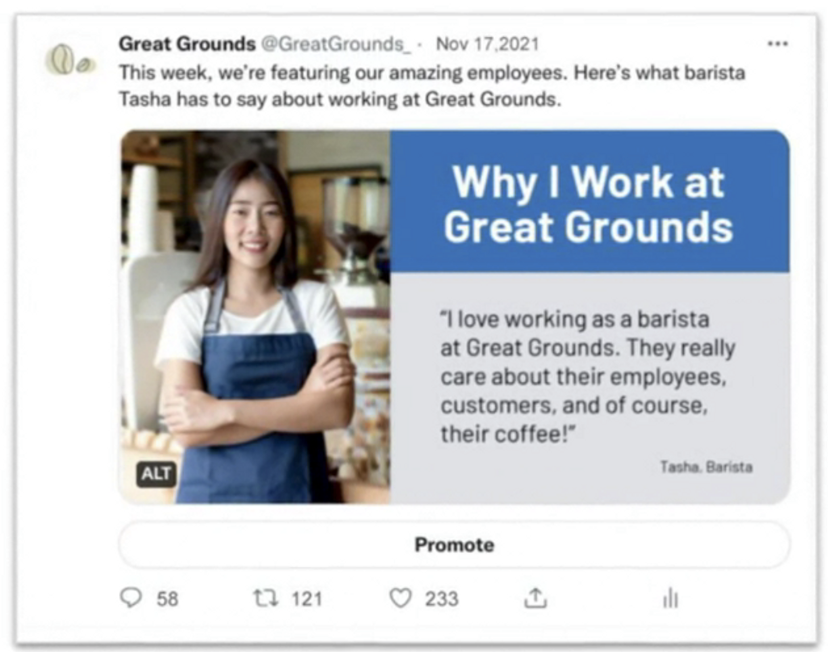The image size is (828, 652).
Task: Open the Great Grounds profile name
Action: [187, 44]
